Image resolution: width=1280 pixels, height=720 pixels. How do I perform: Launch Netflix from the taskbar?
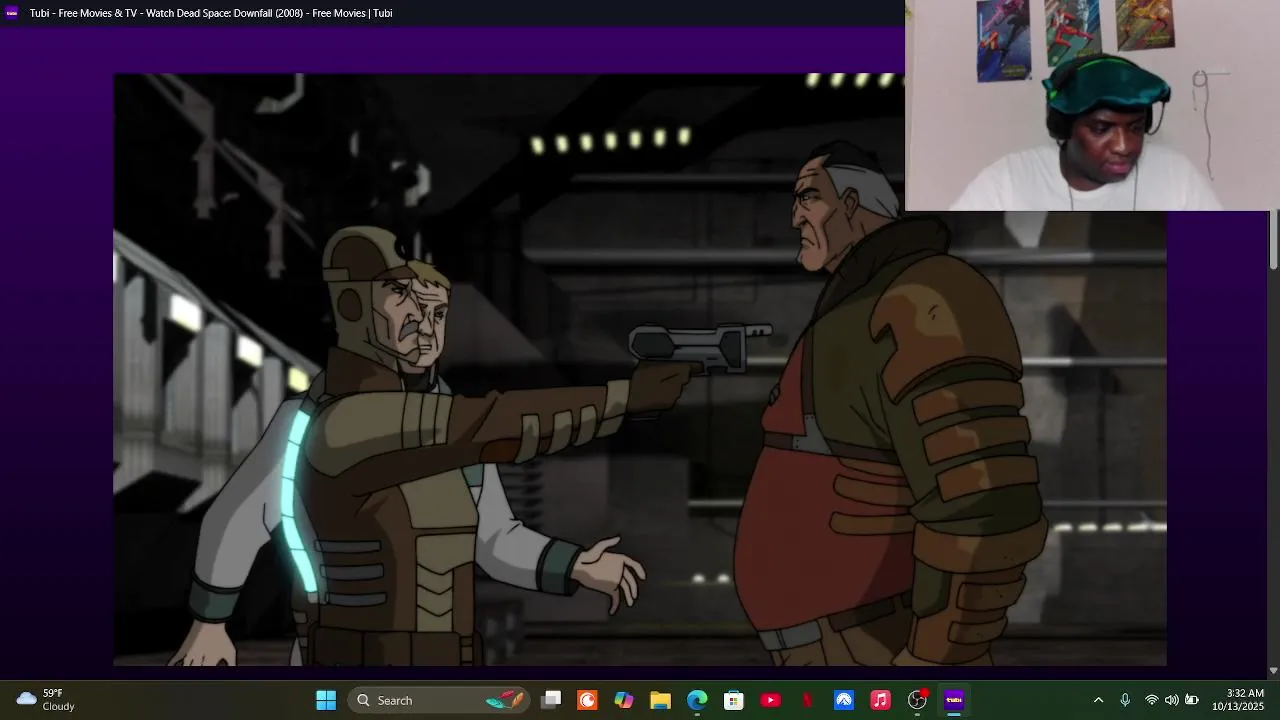tap(807, 700)
